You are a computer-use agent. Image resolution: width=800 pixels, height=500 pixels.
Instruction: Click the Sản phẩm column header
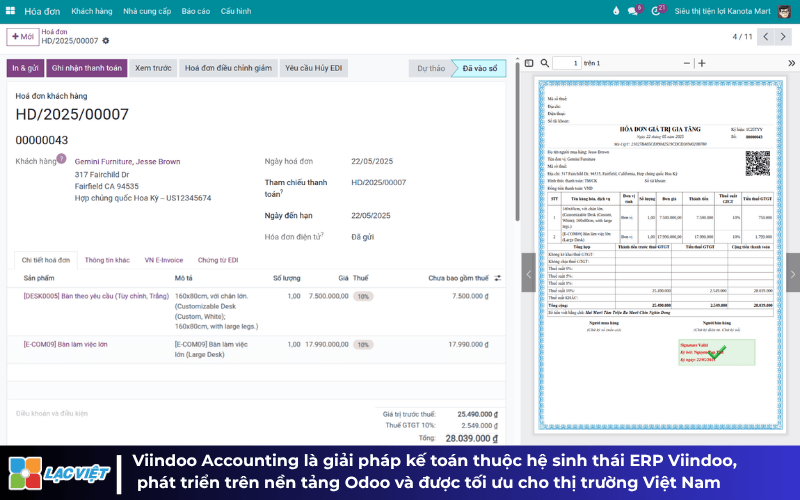pyautogui.click(x=39, y=278)
